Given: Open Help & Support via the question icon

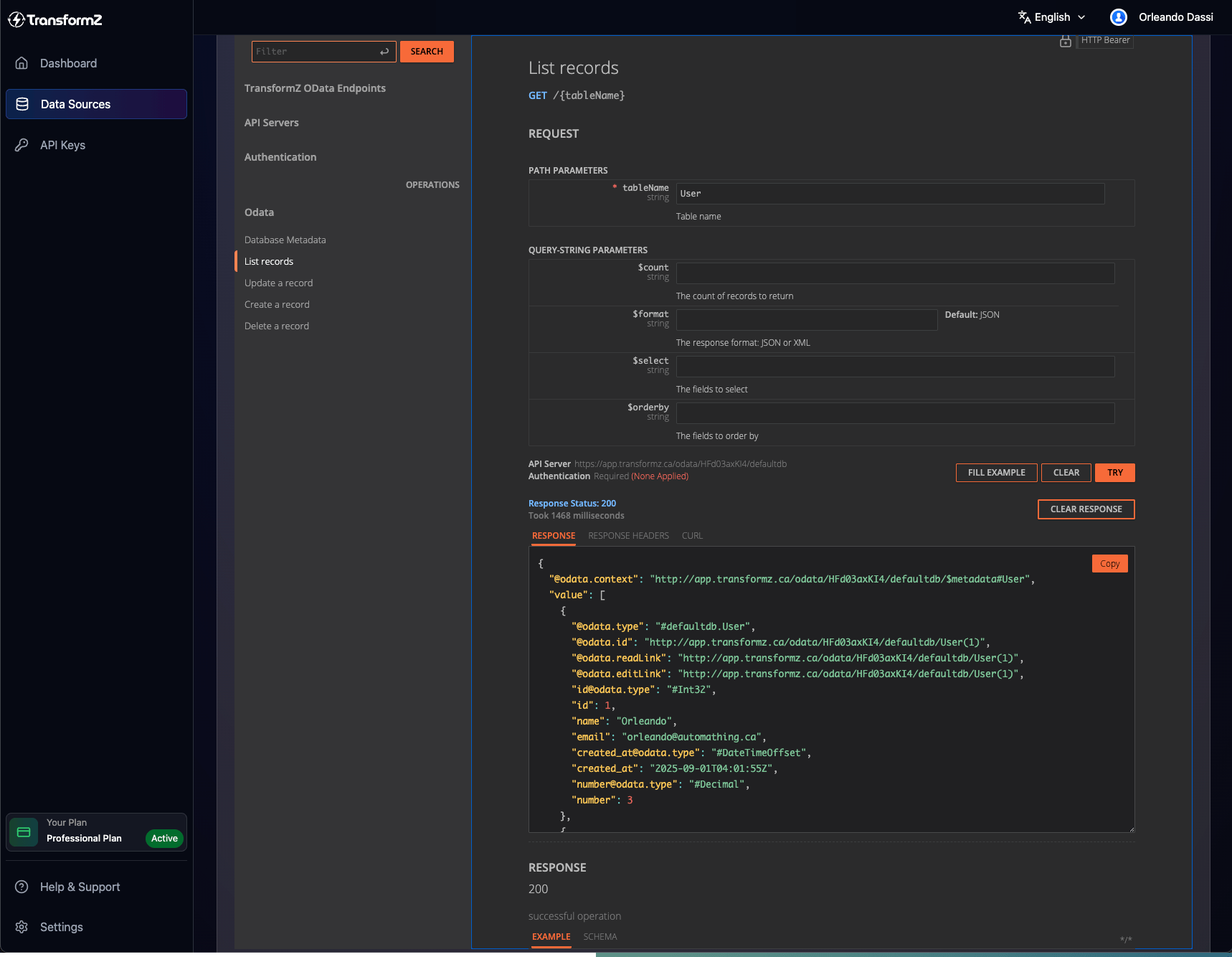Looking at the screenshot, I should tap(22, 887).
